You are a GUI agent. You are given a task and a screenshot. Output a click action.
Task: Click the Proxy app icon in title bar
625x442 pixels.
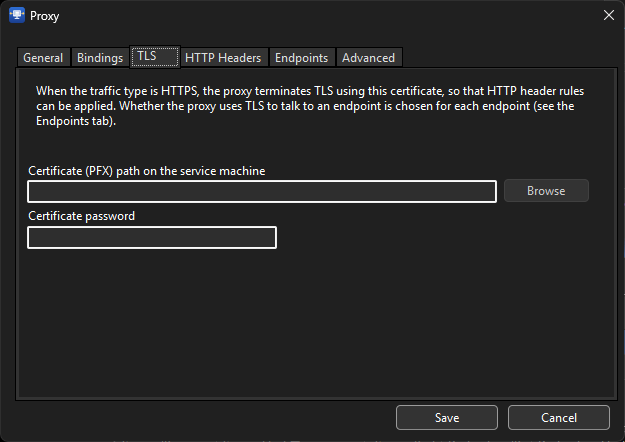pos(17,15)
